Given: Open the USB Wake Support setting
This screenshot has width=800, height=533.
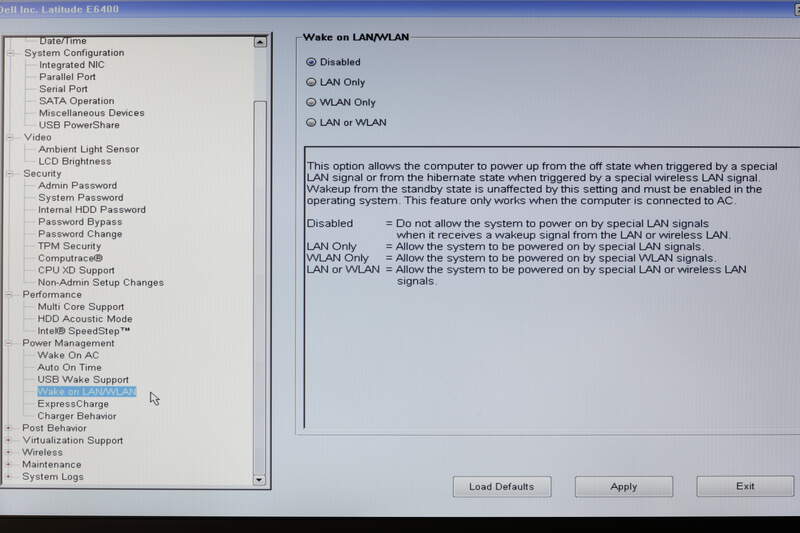Looking at the screenshot, I should (x=83, y=379).
